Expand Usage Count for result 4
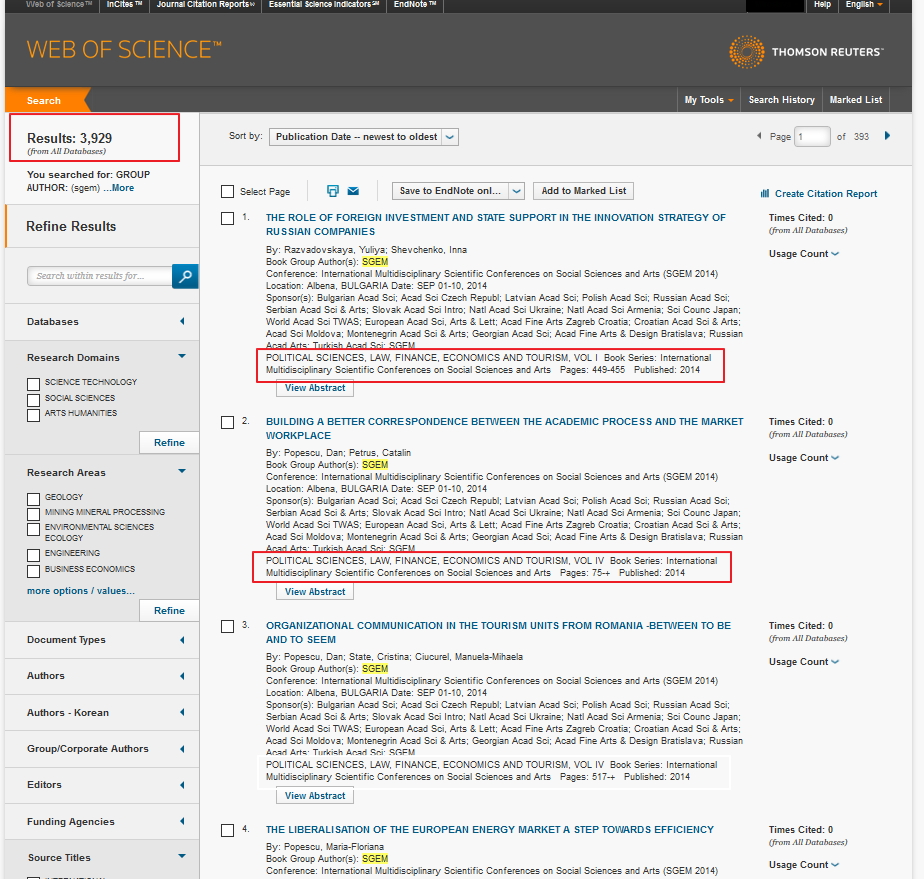 coord(804,865)
